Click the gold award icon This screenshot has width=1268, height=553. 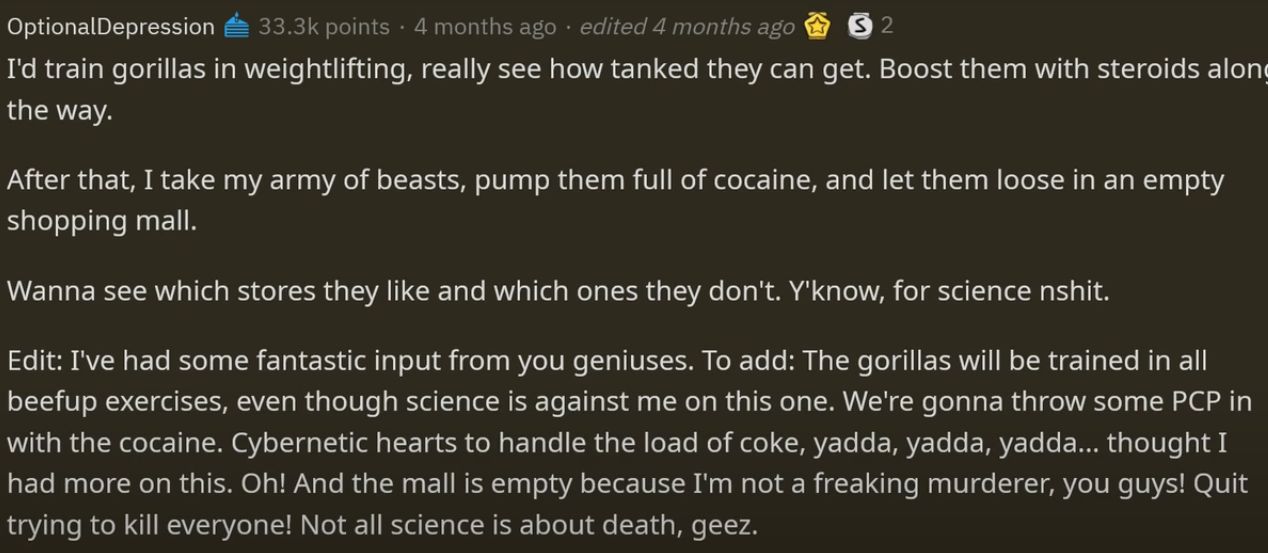point(817,27)
